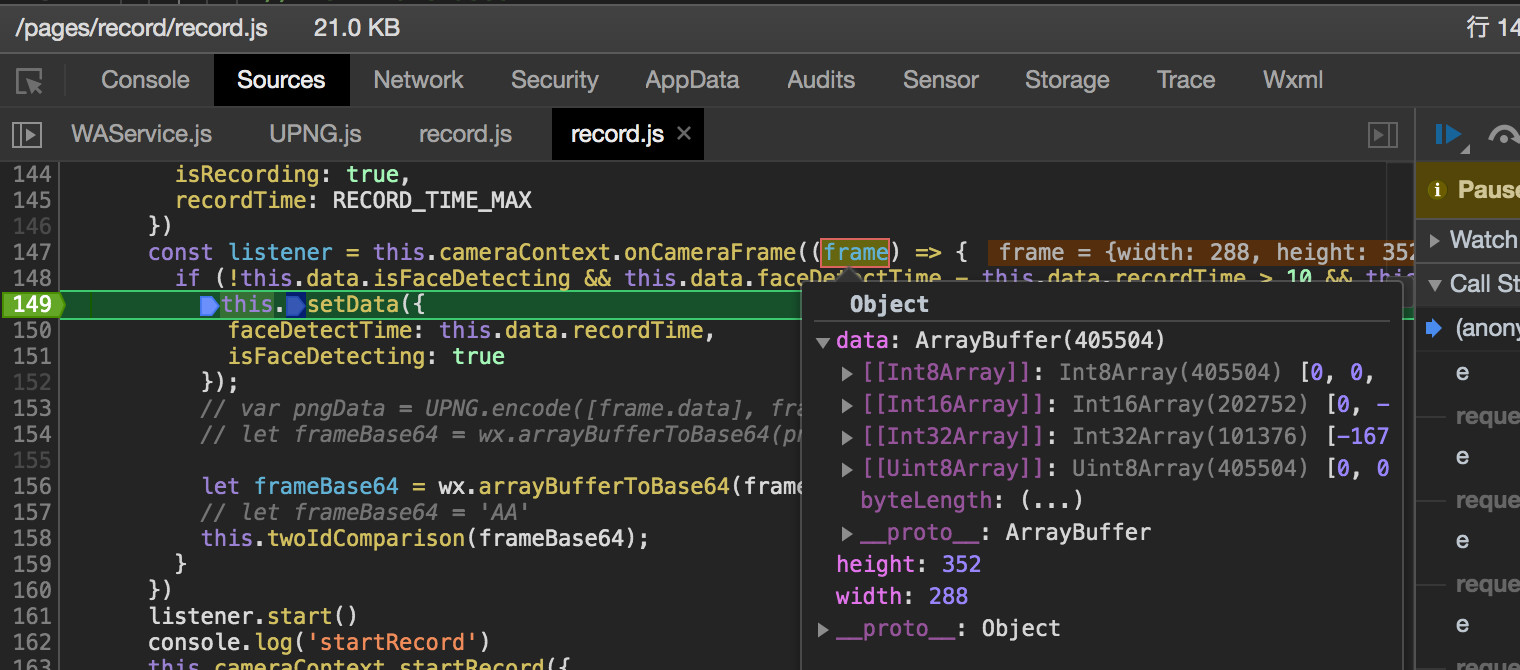1520x670 pixels.
Task: Open the WAService.js file tab
Action: [141, 134]
